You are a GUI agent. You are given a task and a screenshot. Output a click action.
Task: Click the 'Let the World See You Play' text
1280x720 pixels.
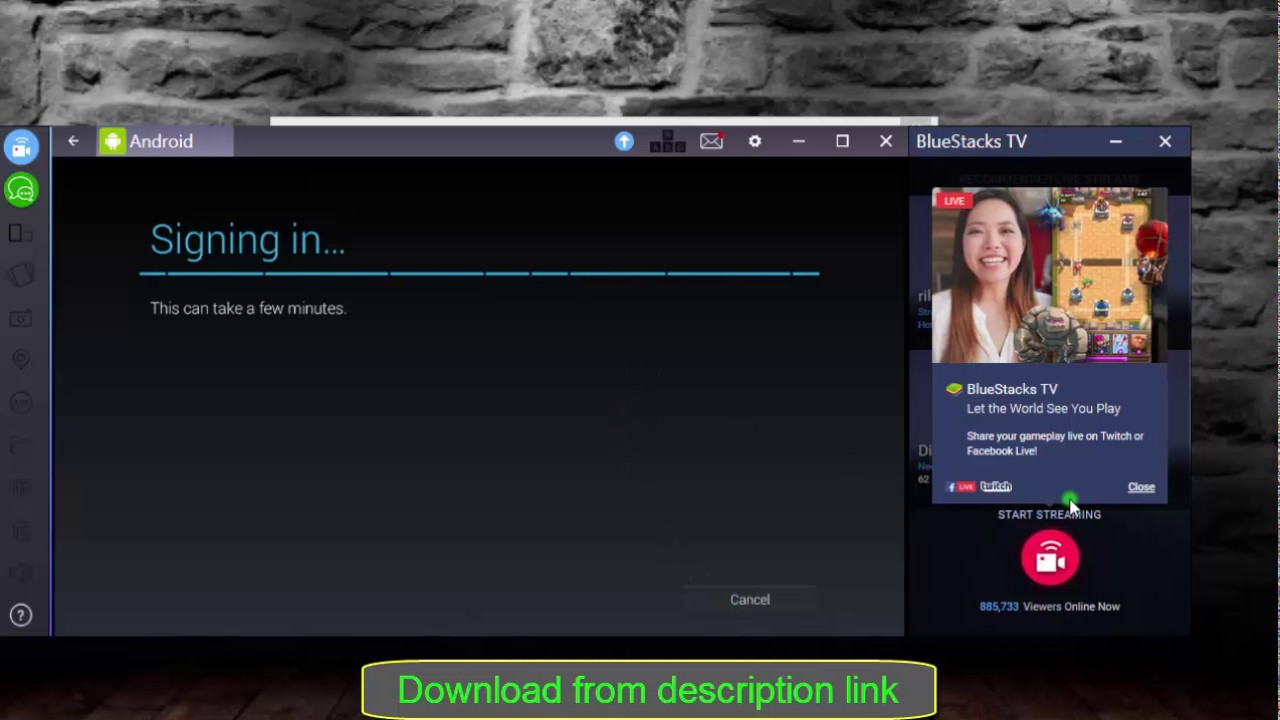(1043, 408)
